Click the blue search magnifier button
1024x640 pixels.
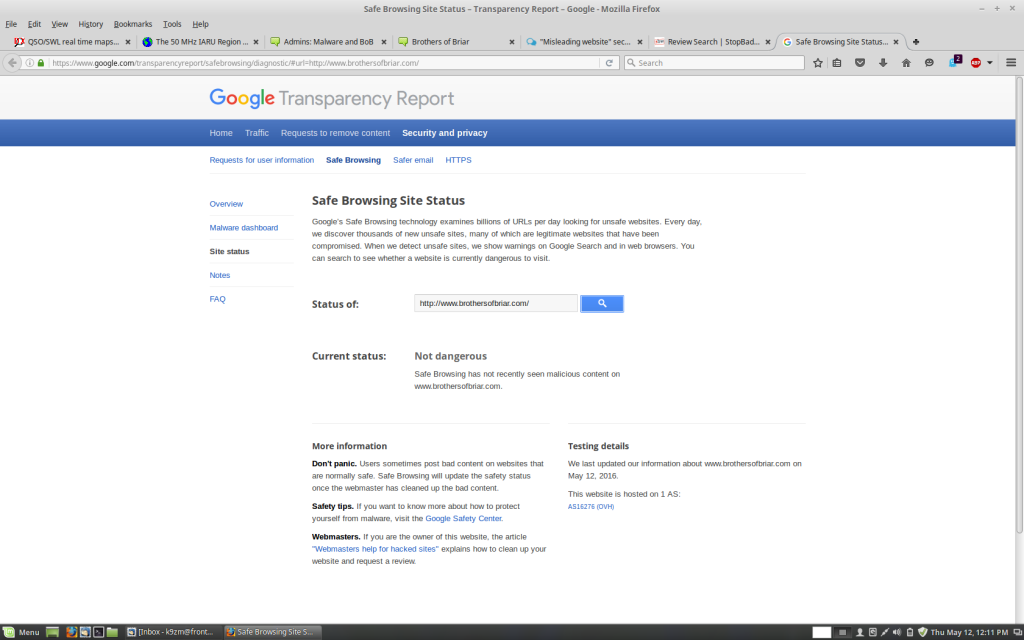pyautogui.click(x=601, y=303)
